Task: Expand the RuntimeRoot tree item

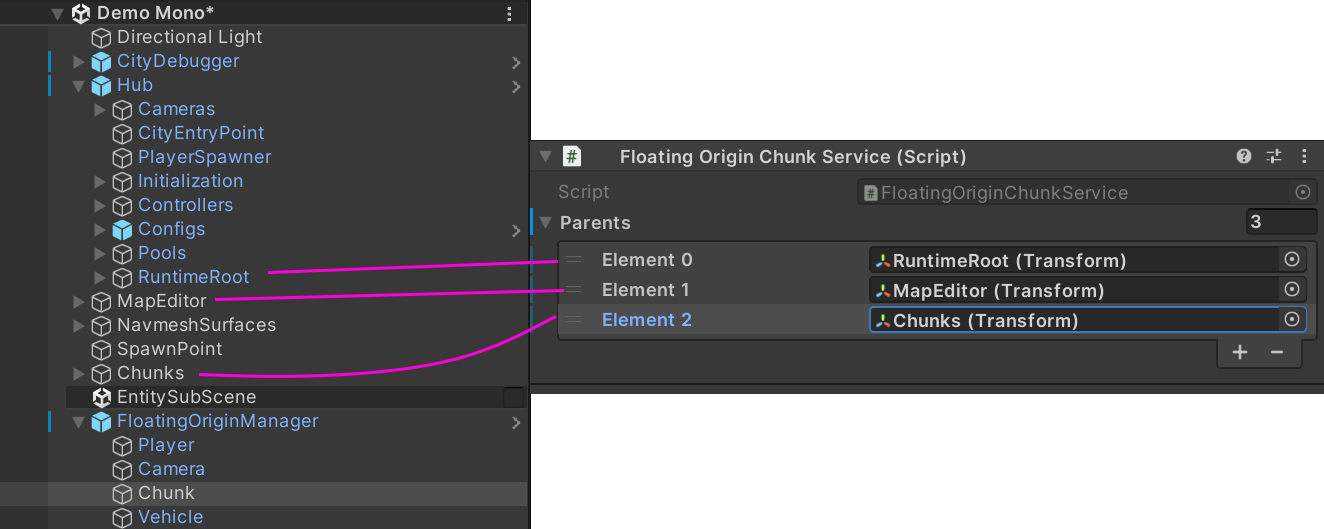Action: pyautogui.click(x=99, y=277)
